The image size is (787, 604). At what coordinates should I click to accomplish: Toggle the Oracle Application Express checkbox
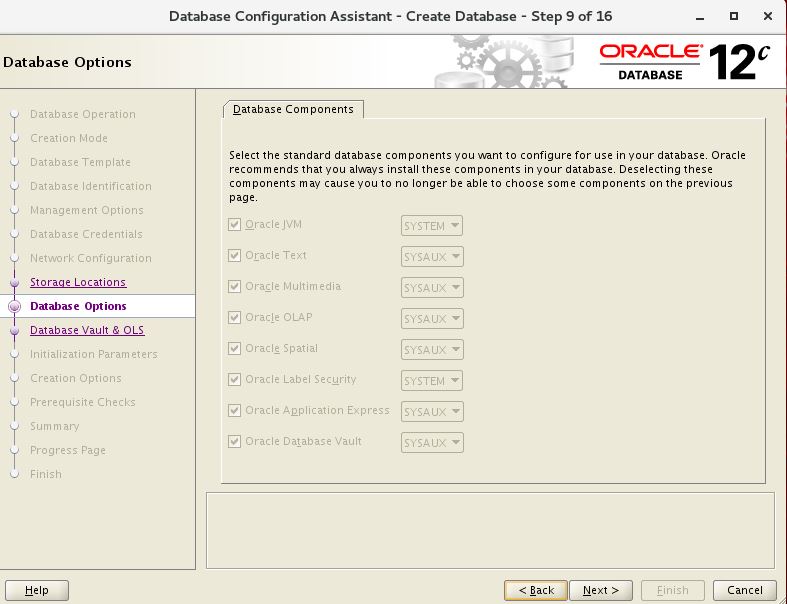(234, 411)
